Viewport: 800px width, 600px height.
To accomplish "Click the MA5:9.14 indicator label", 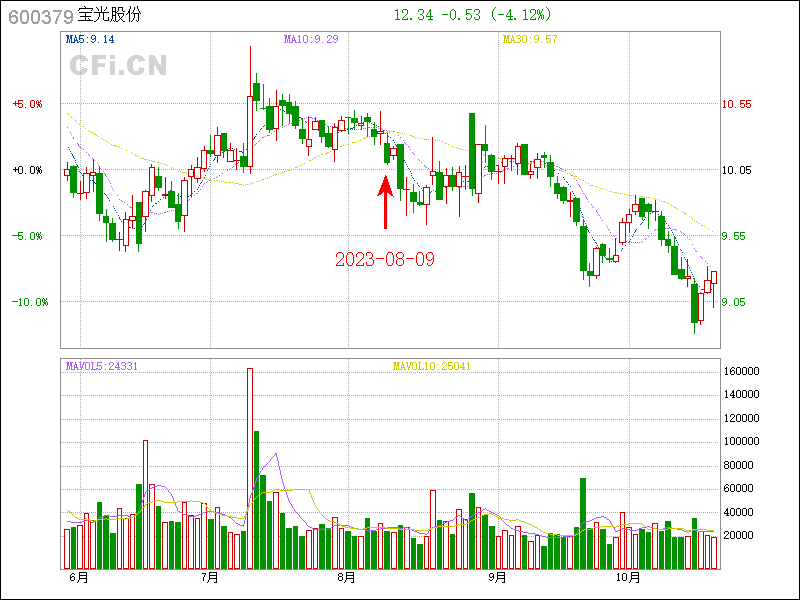I will [x=90, y=40].
